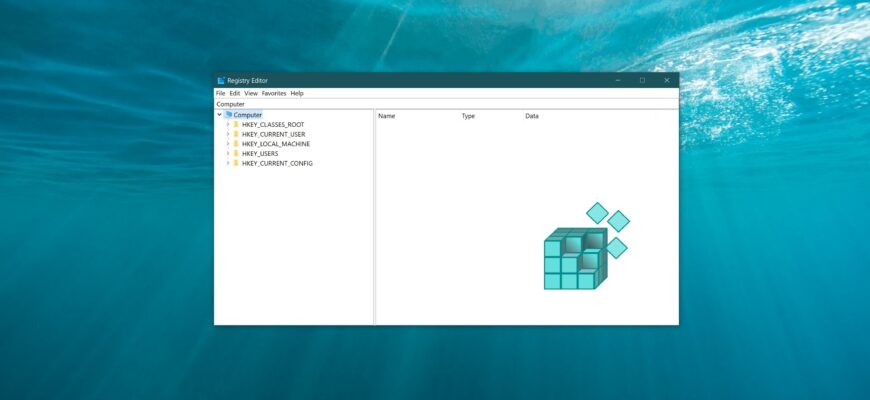Click the Data column header
The height and width of the screenshot is (400, 870).
[x=532, y=116]
